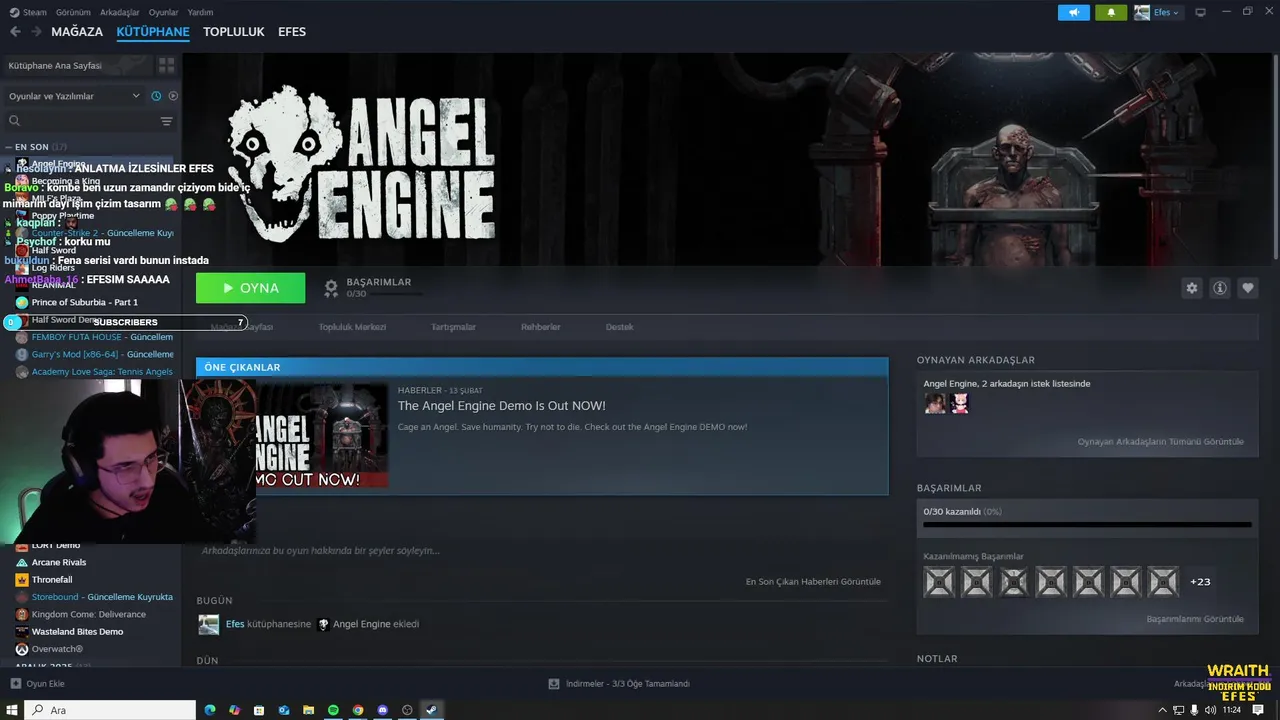Screen dimensions: 1280x720
Task: Click the green OYNA play button
Action: pos(251,288)
